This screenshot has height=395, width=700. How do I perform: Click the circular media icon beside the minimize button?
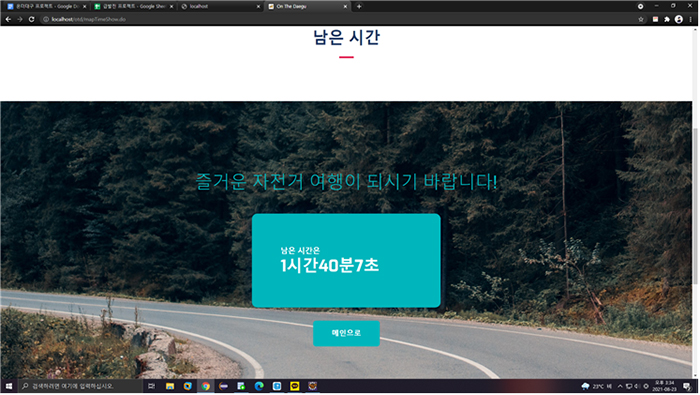[x=640, y=6]
